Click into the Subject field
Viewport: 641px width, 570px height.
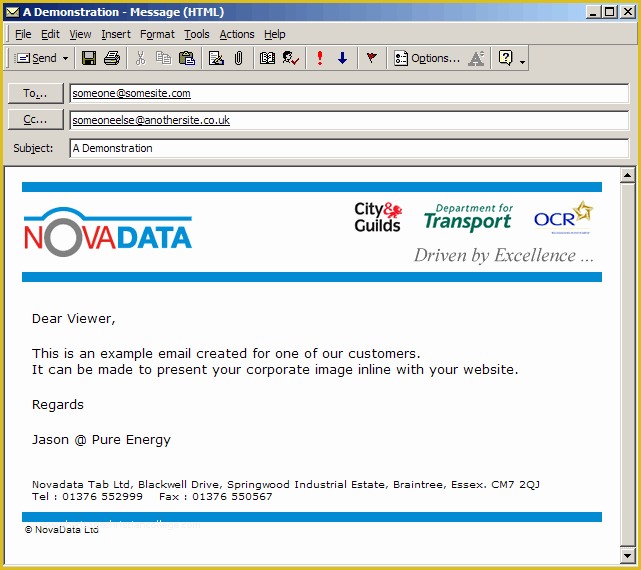coord(349,148)
